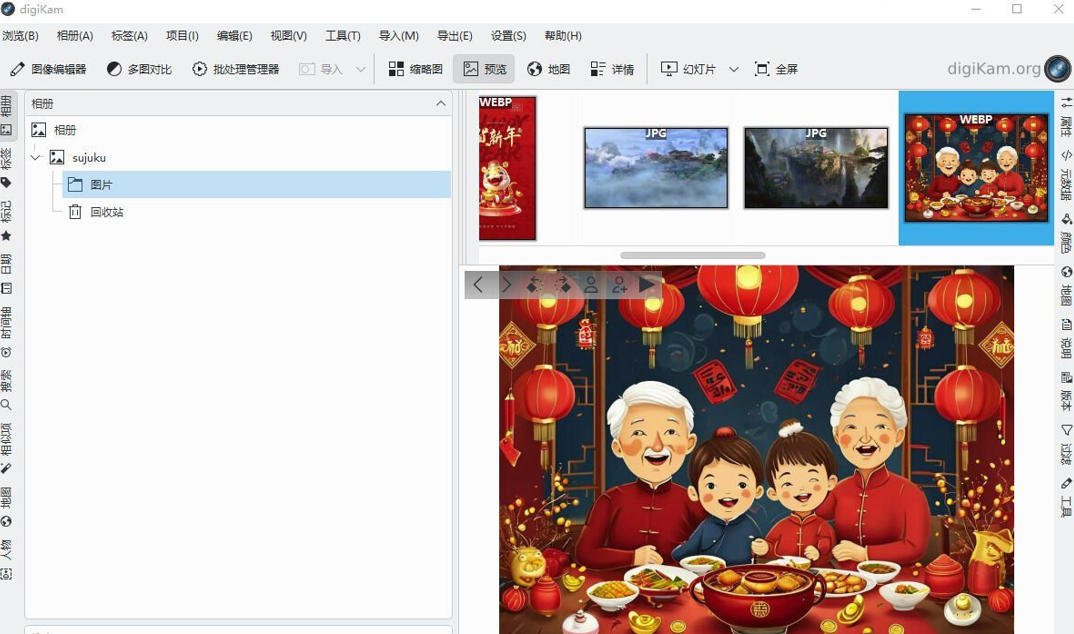
Task: Open the 图像编辑器 image editor
Action: 48,69
